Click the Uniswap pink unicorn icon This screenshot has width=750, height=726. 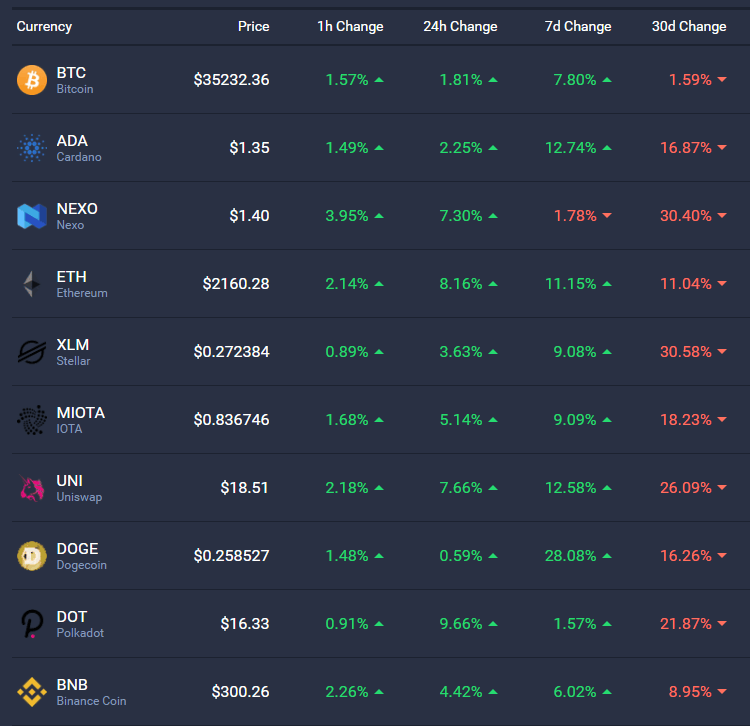[32, 488]
